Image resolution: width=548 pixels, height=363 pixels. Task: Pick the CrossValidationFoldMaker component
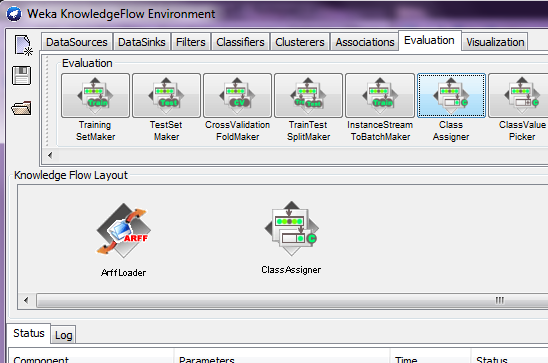tap(237, 95)
